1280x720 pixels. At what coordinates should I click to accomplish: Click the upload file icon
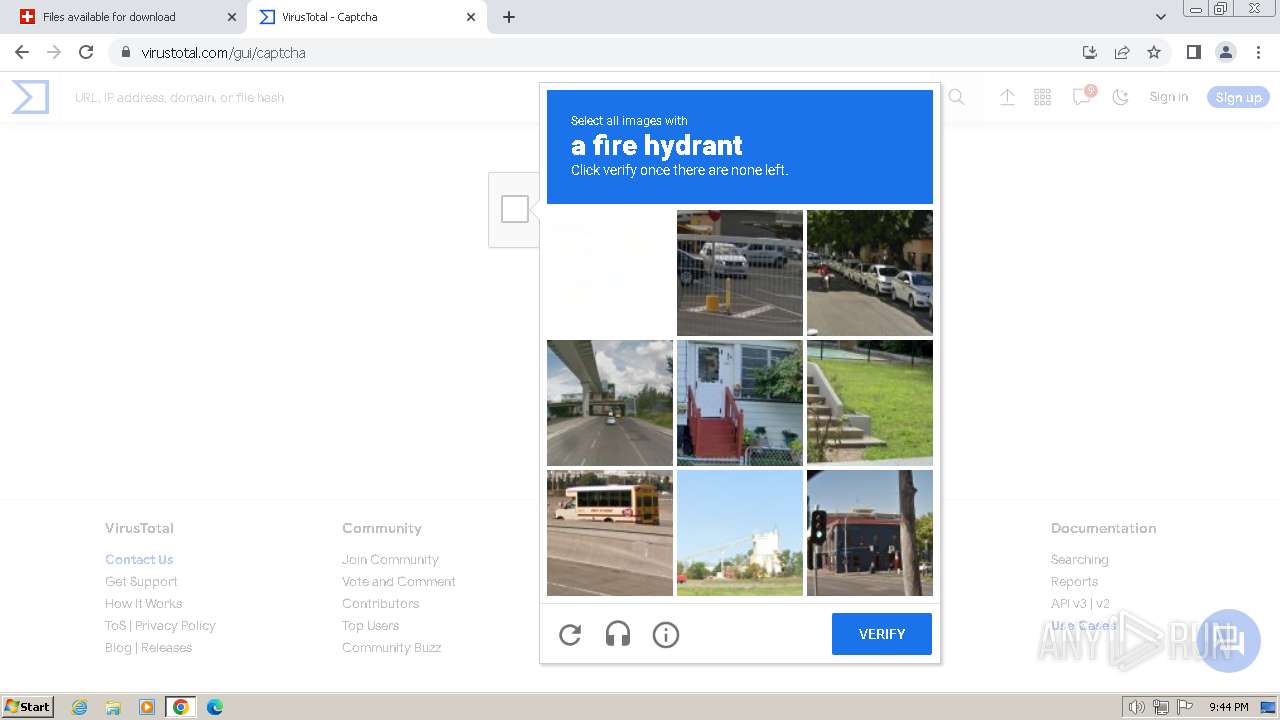pyautogui.click(x=1007, y=97)
